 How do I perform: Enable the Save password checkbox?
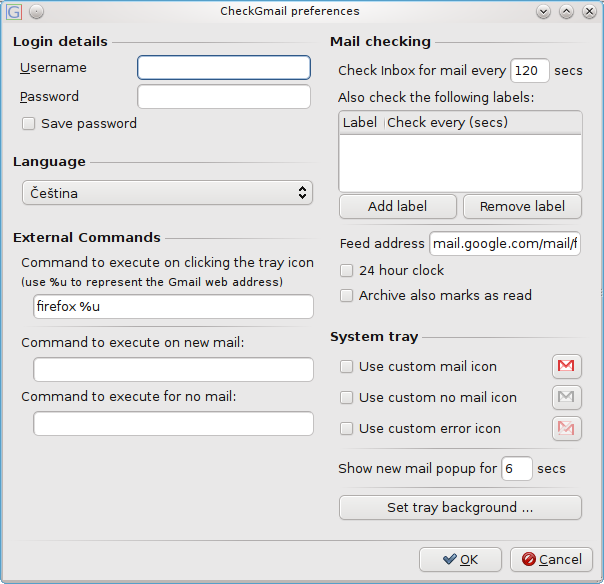coord(29,124)
